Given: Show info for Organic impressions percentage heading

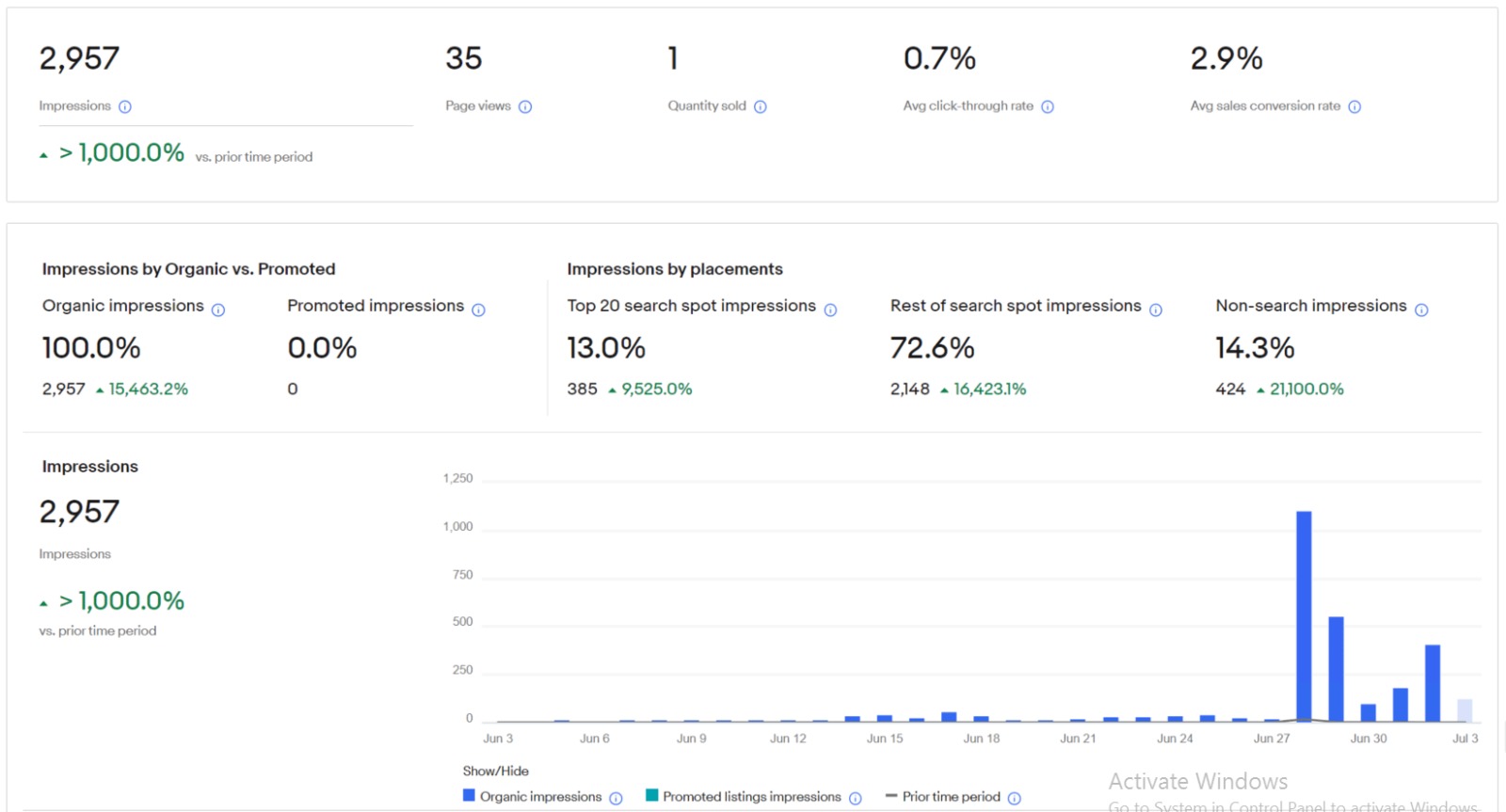Looking at the screenshot, I should 218,310.
